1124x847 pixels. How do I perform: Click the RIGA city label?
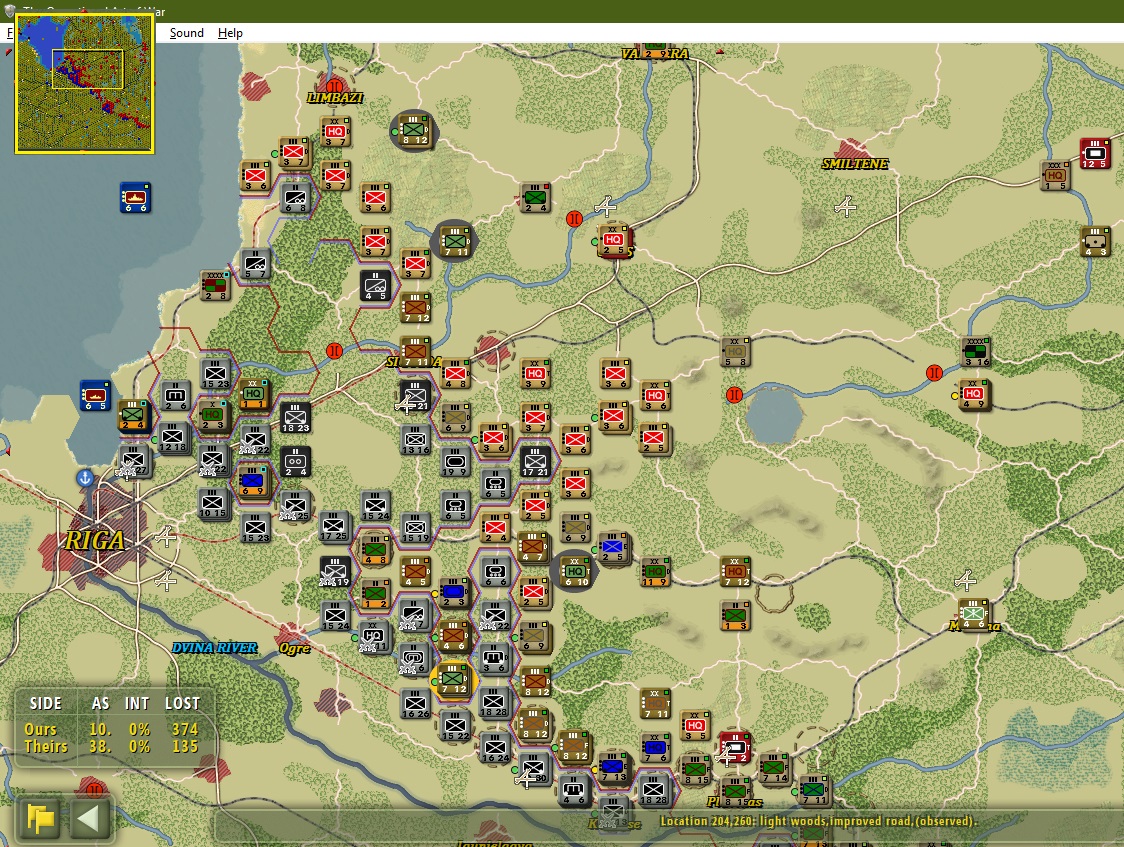point(95,540)
